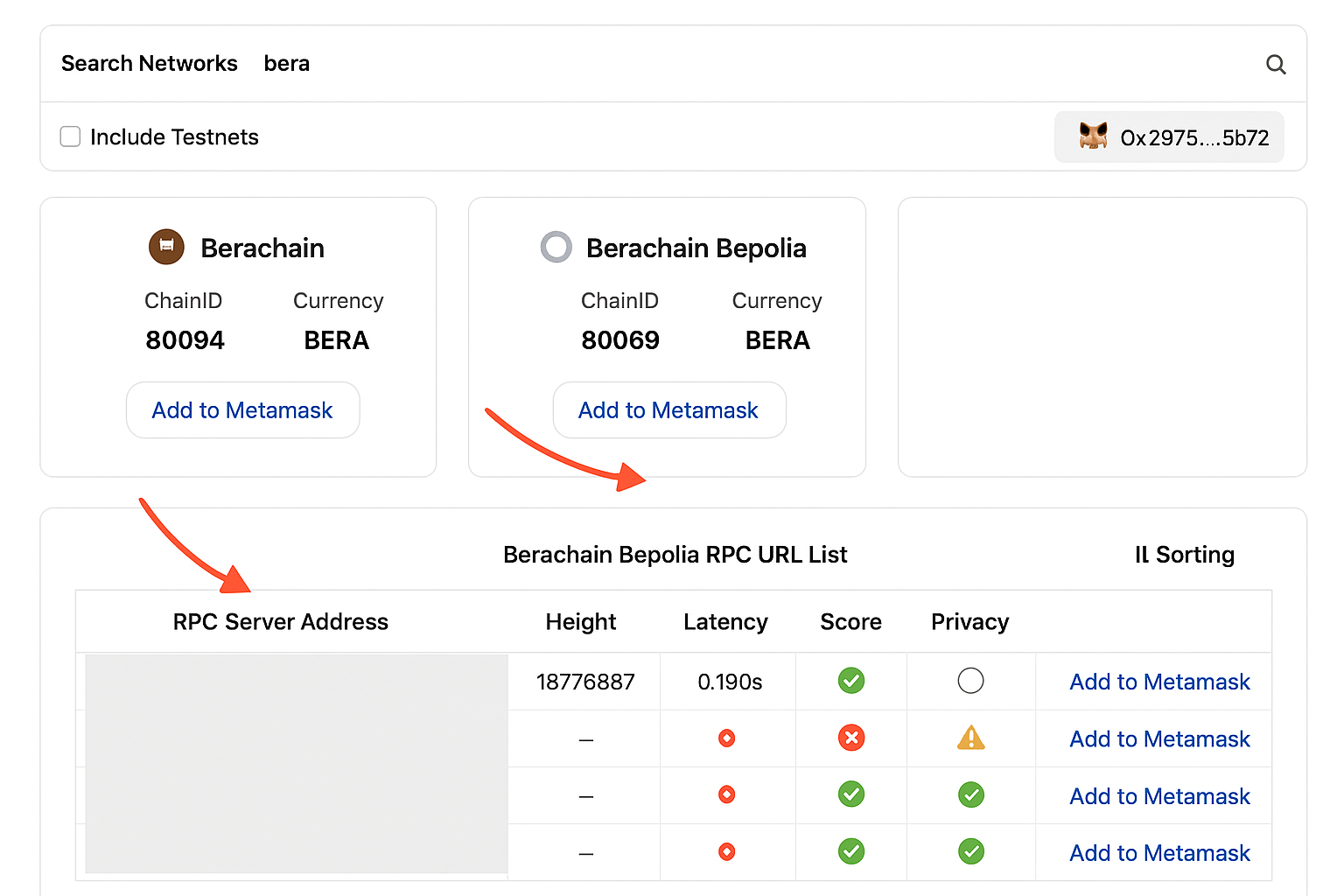1344x896 pixels.
Task: Click red latency dot in third RPC row
Action: 726,794
